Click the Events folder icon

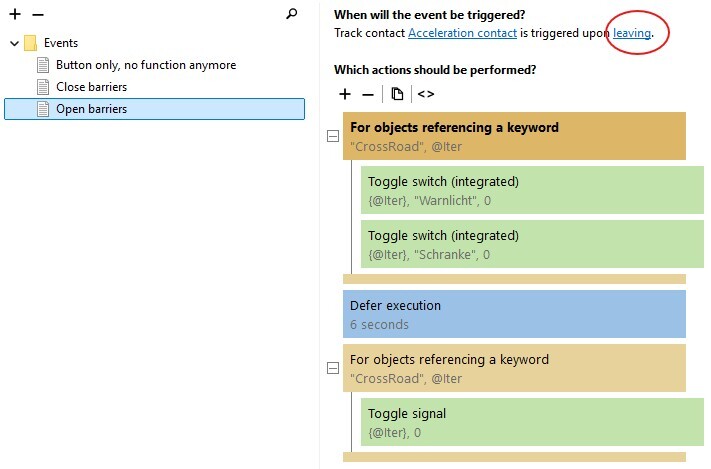click(x=31, y=43)
